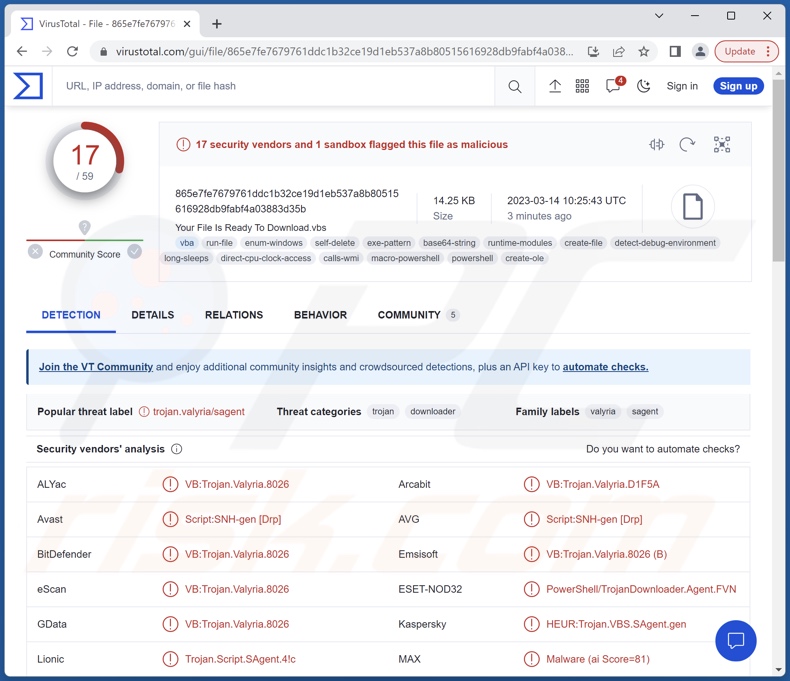
Task: Click Do you want to automate checks?
Action: tap(663, 449)
